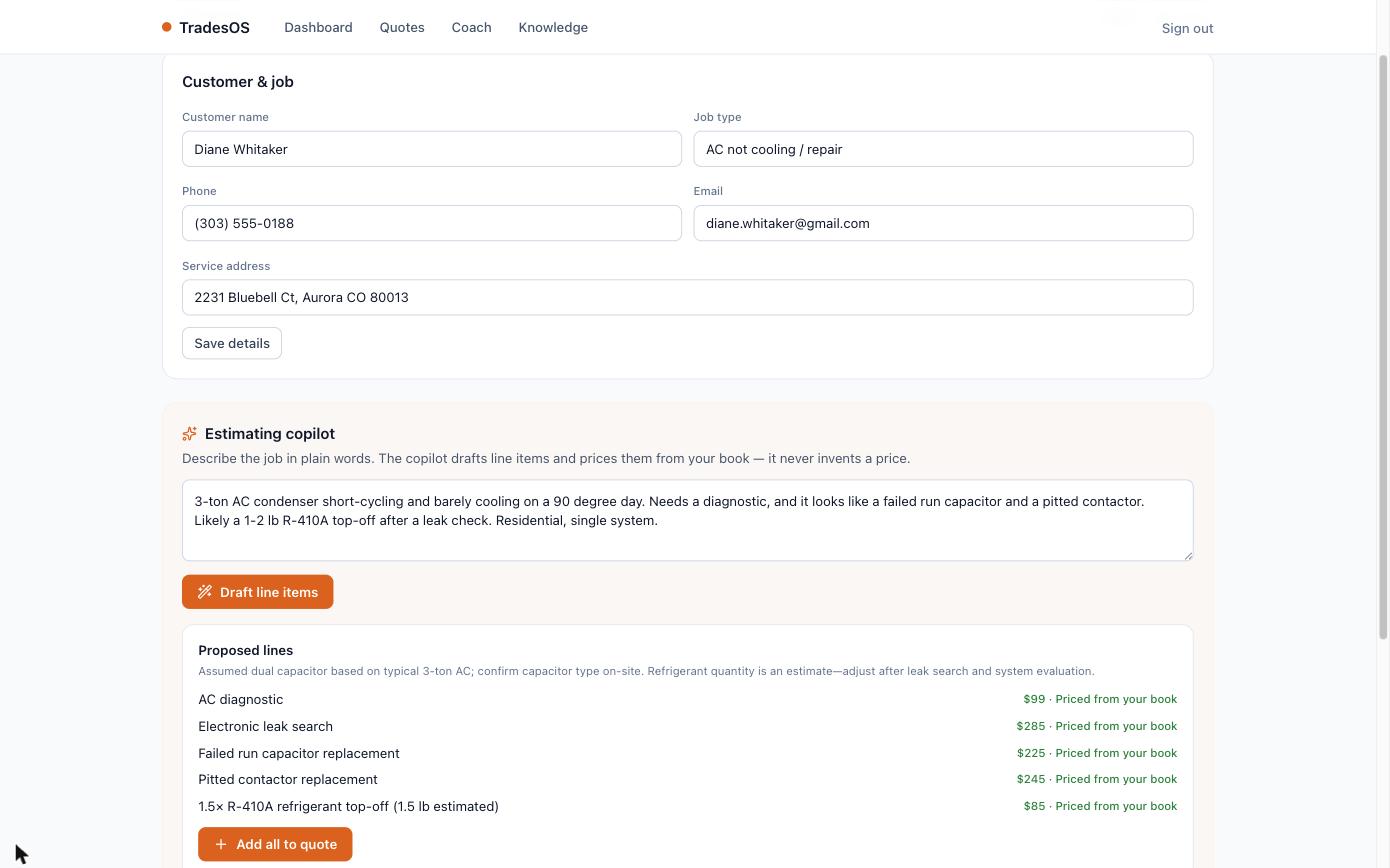Open the Dashboard nav item

pyautogui.click(x=318, y=27)
